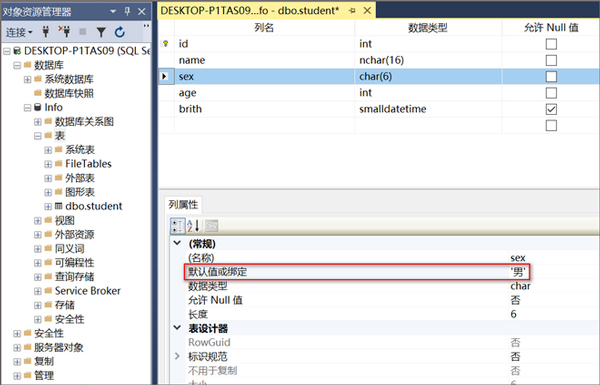Click the 默认值或绑定 value field showing '男'

click(x=518, y=272)
